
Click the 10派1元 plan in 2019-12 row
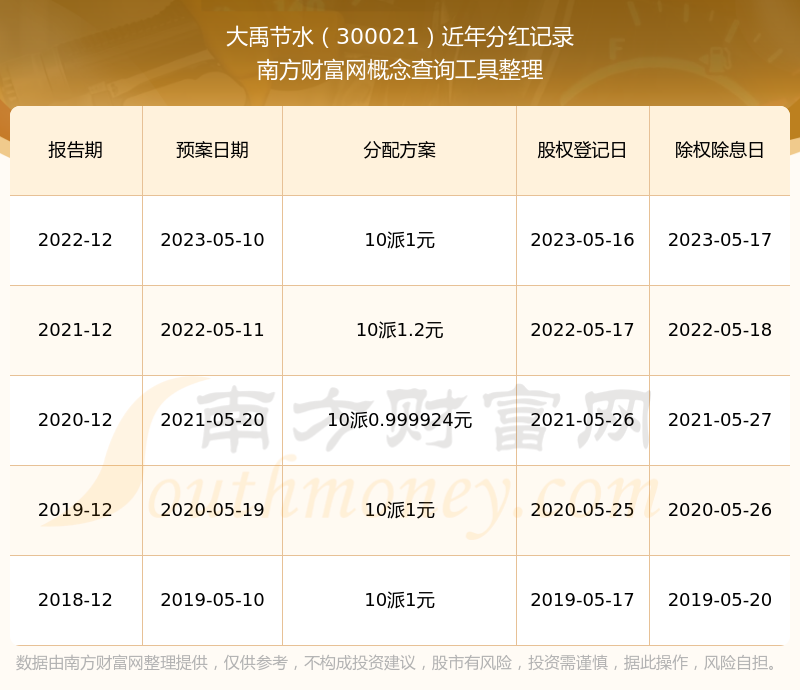click(x=399, y=509)
